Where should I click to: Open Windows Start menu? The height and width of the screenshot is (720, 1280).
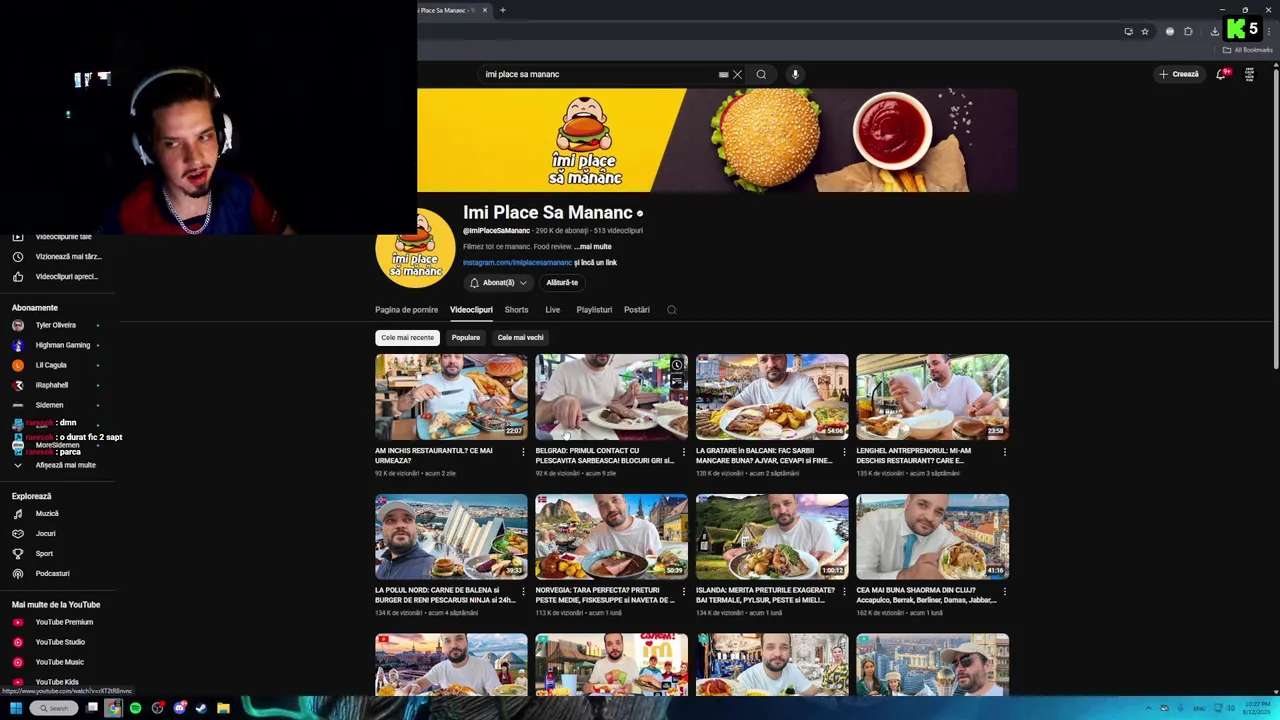pos(16,708)
